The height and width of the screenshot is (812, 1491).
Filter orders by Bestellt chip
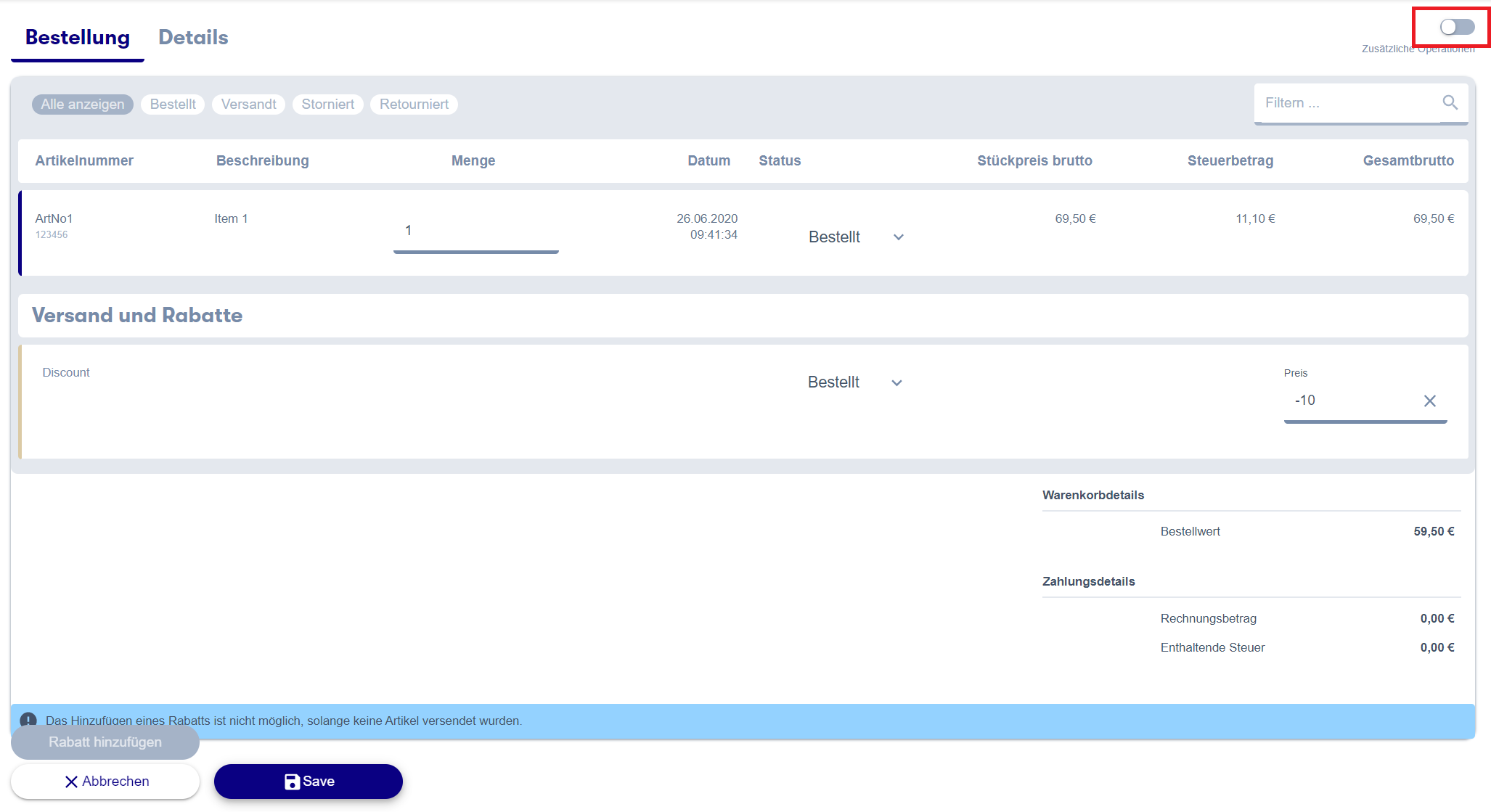[x=173, y=104]
